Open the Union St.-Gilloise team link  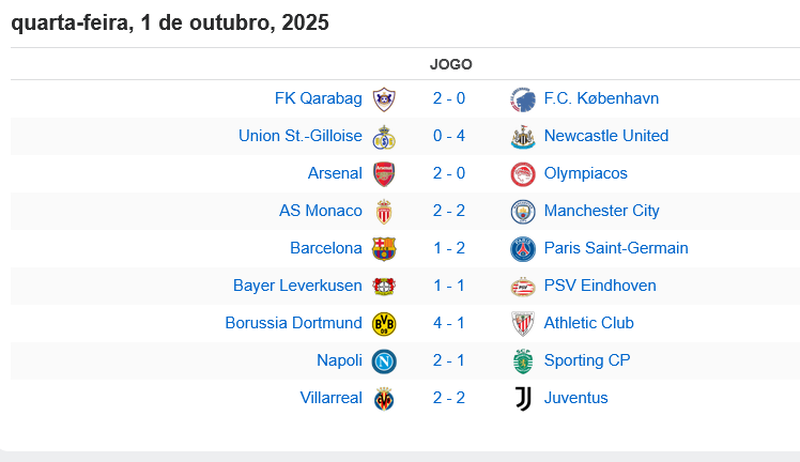point(300,136)
